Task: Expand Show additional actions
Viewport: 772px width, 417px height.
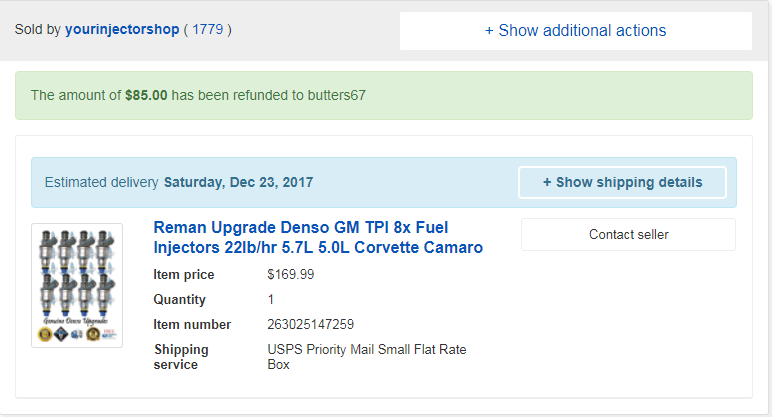Action: coord(575,30)
